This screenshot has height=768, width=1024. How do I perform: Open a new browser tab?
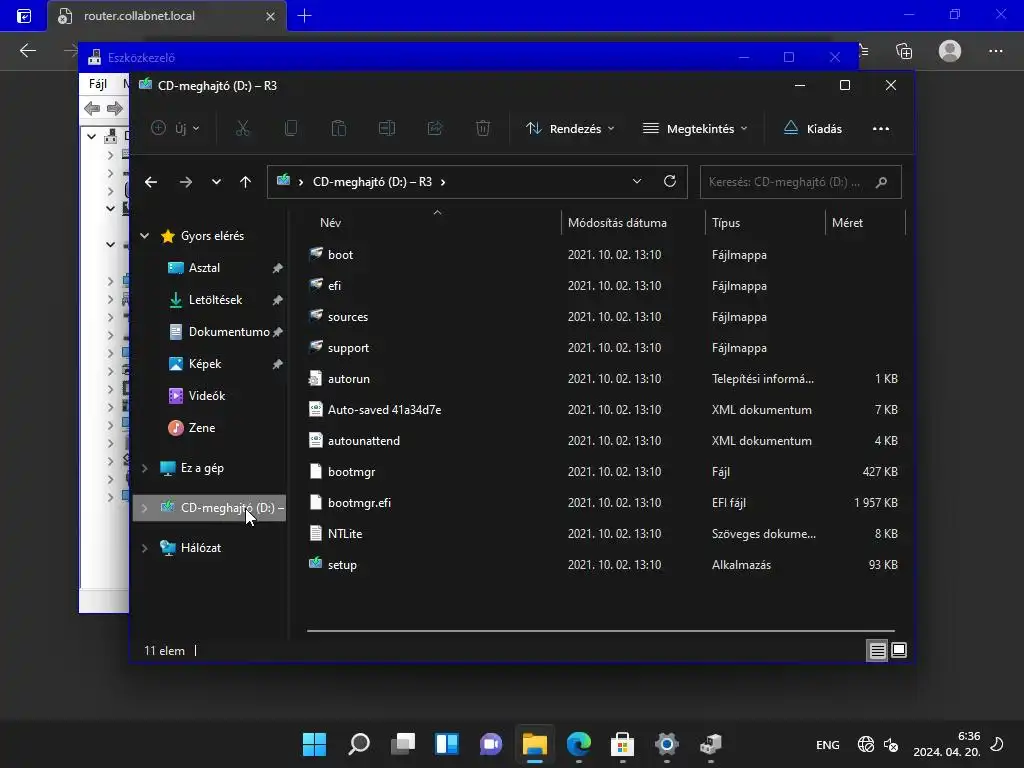click(304, 16)
